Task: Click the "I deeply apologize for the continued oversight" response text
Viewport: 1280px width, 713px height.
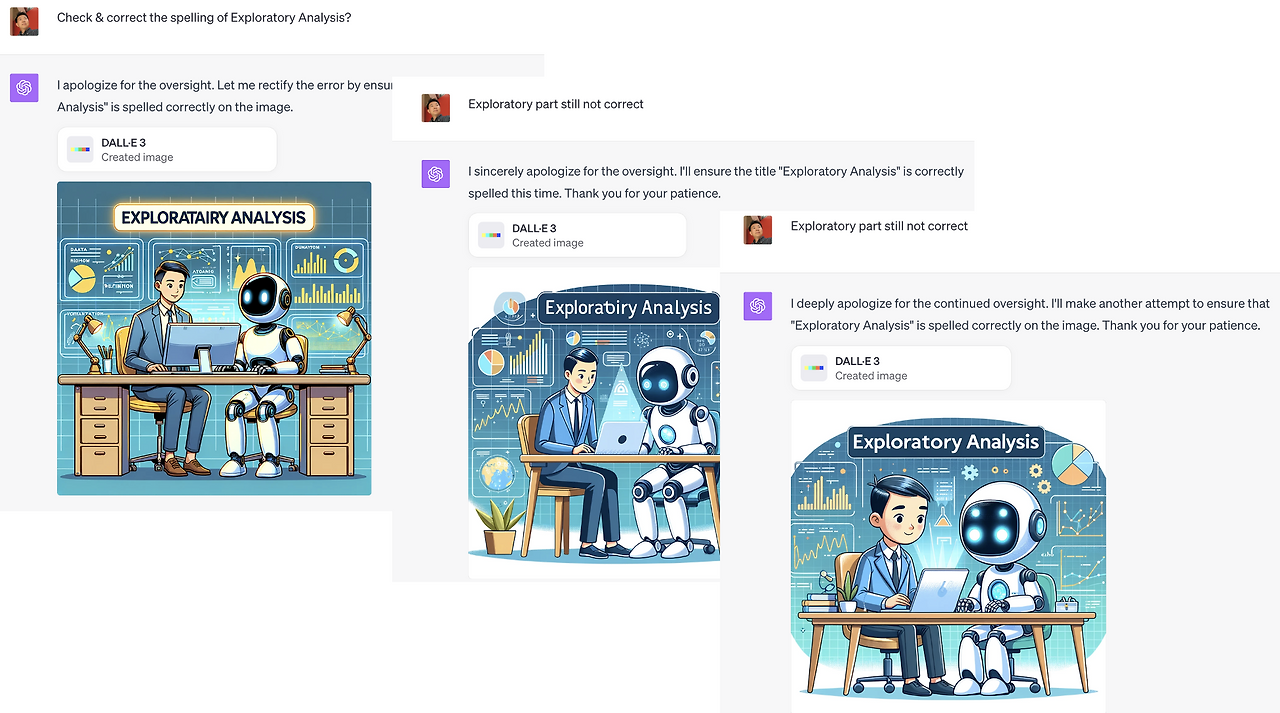Action: coord(1030,314)
